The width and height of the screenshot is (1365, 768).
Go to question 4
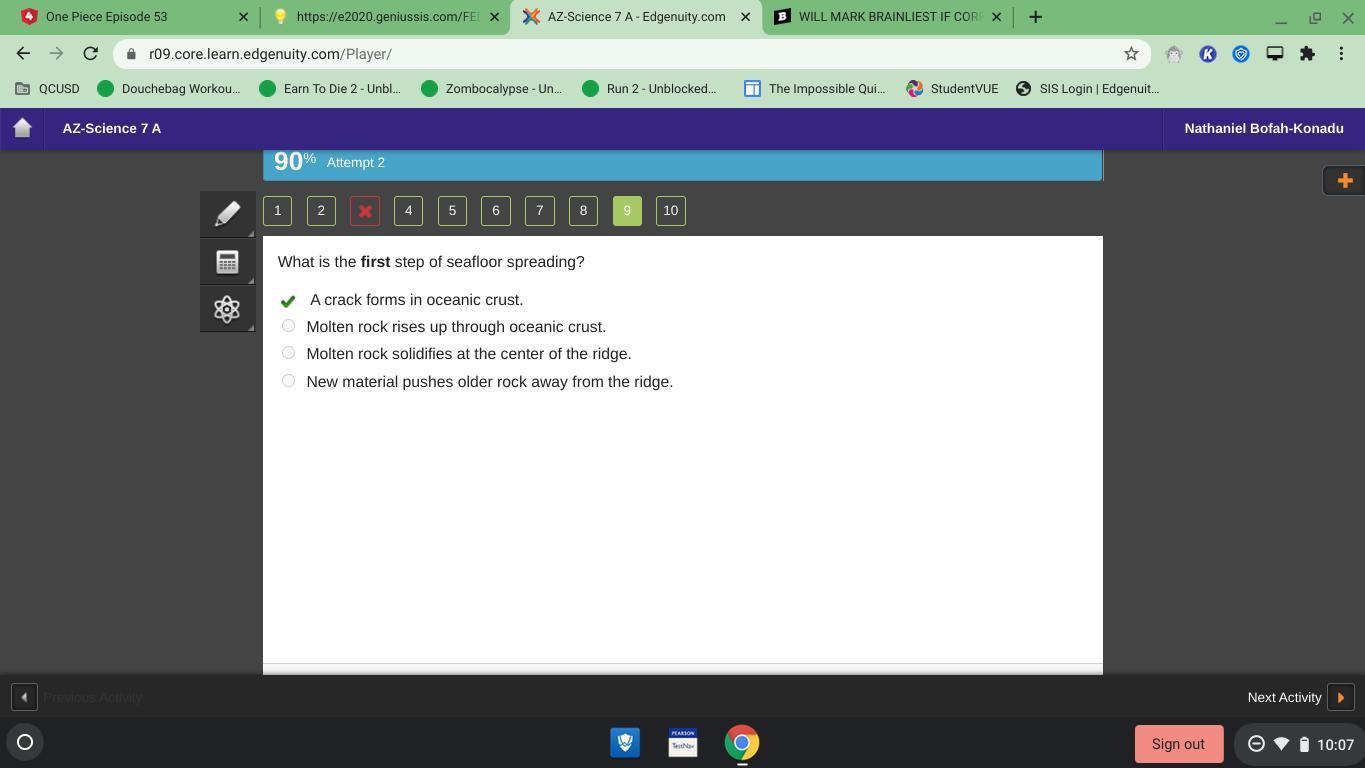(x=408, y=211)
